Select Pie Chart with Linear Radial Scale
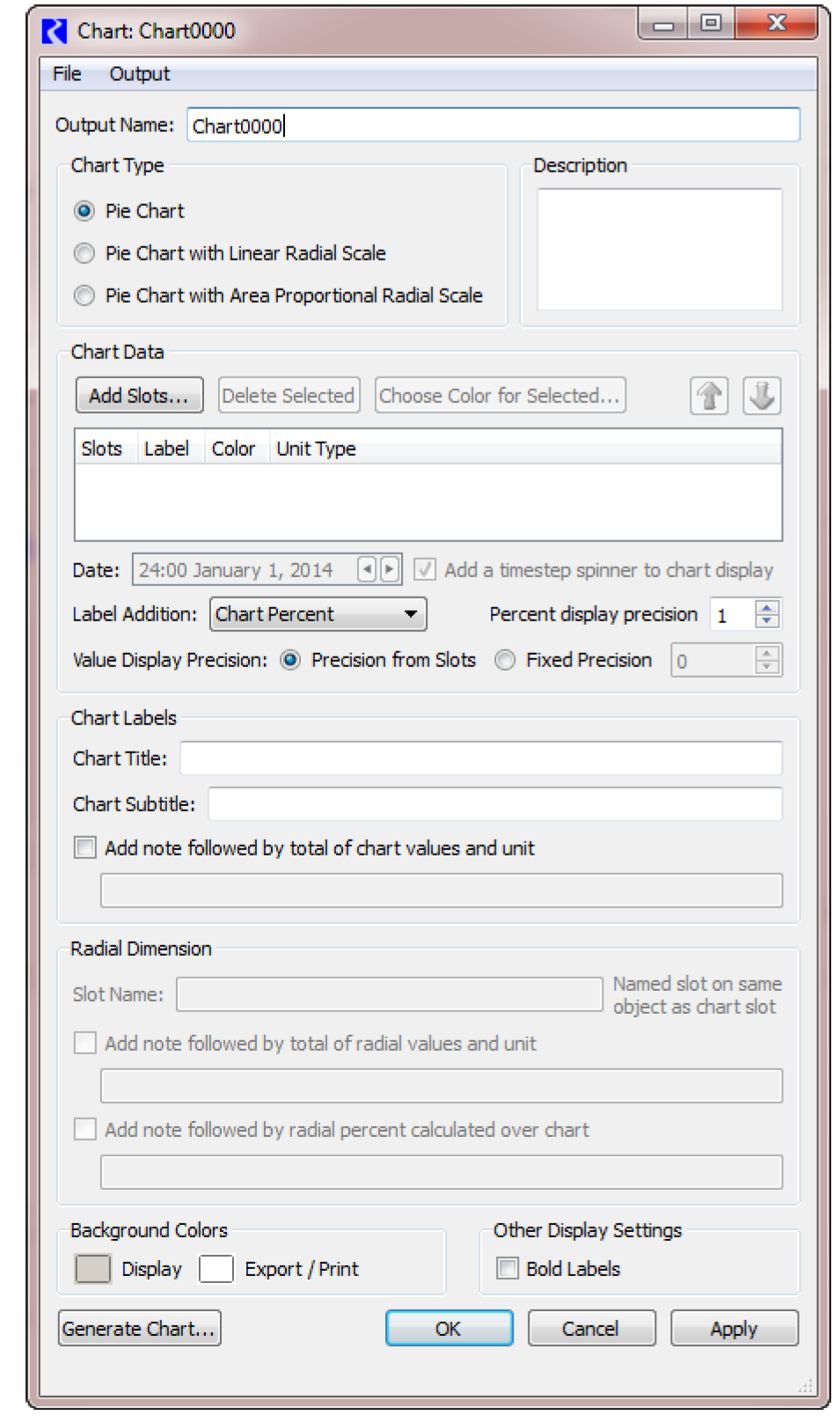The width and height of the screenshot is (840, 1423). click(x=84, y=253)
